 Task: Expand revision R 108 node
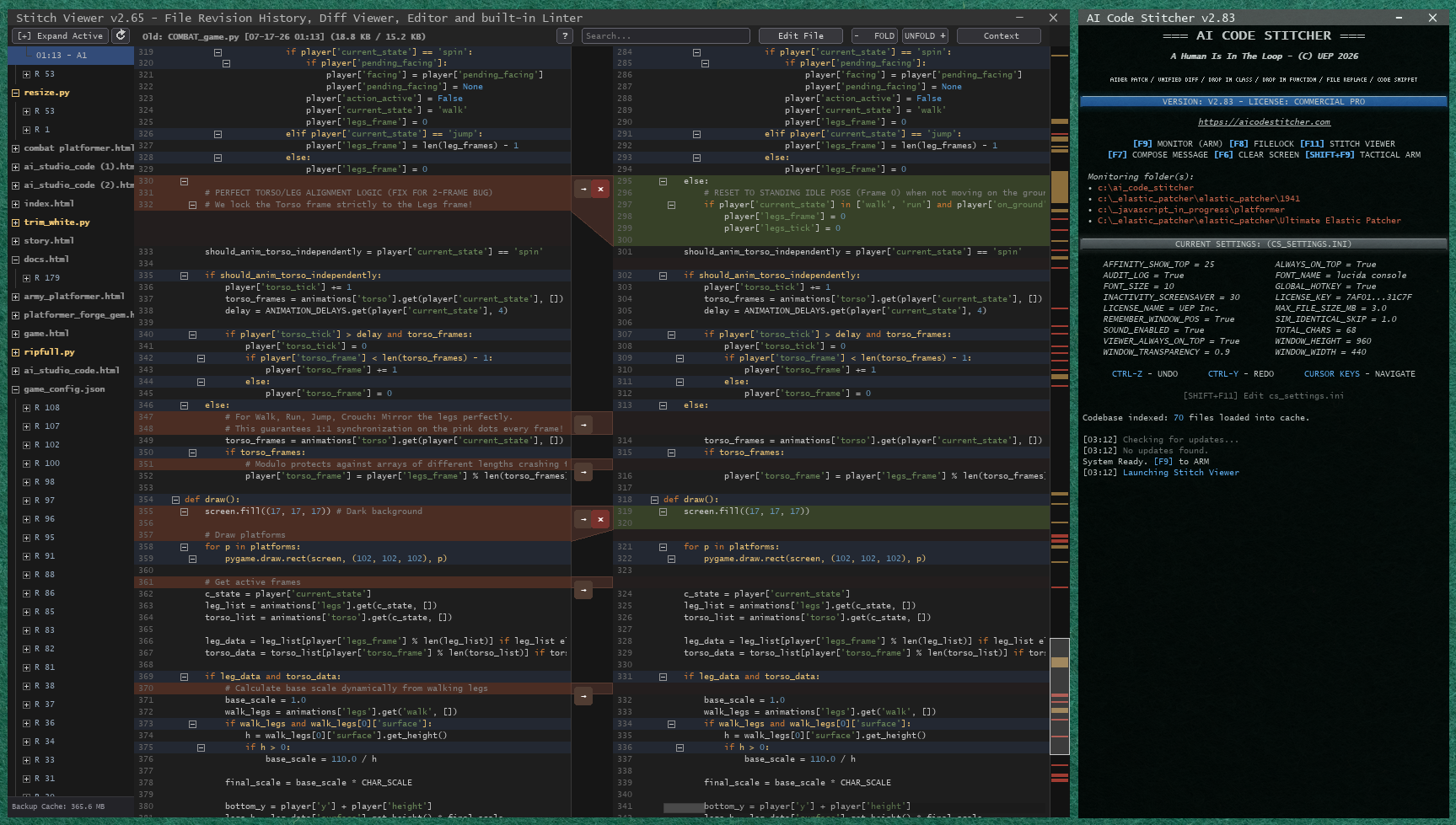(x=26, y=408)
